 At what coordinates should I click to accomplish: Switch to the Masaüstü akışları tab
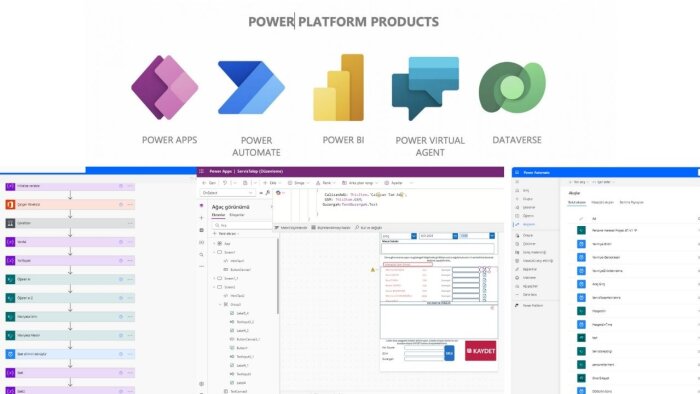tap(602, 203)
